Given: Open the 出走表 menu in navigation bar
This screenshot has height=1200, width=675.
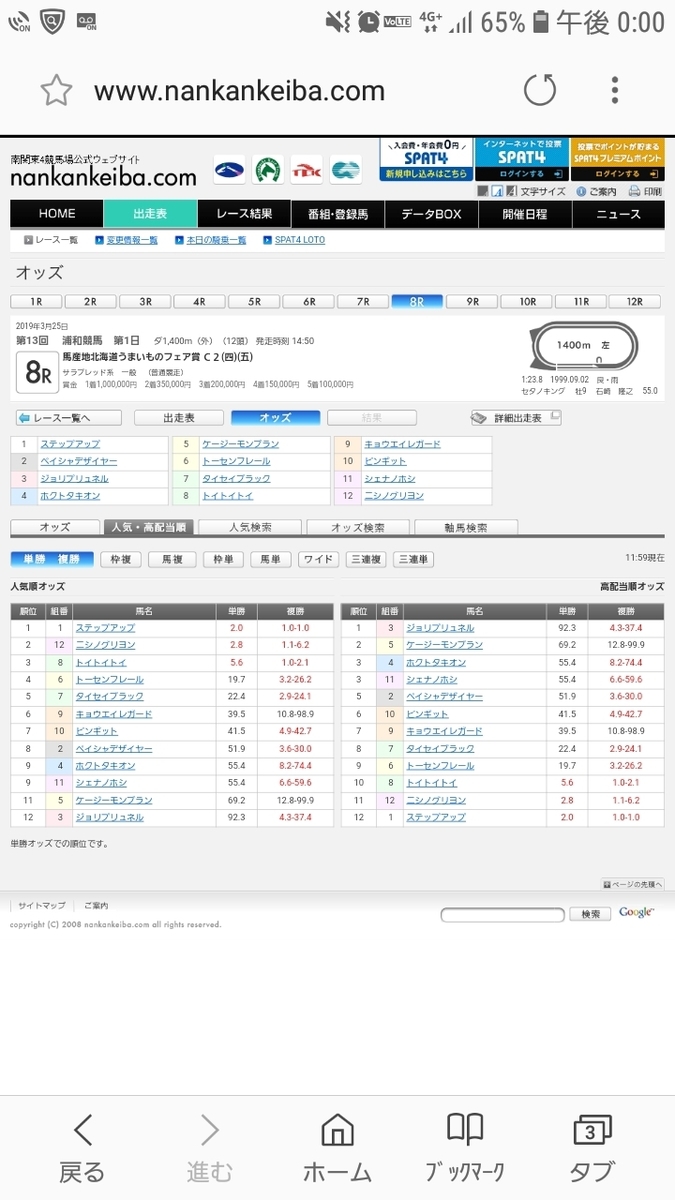Looking at the screenshot, I should 150,214.
